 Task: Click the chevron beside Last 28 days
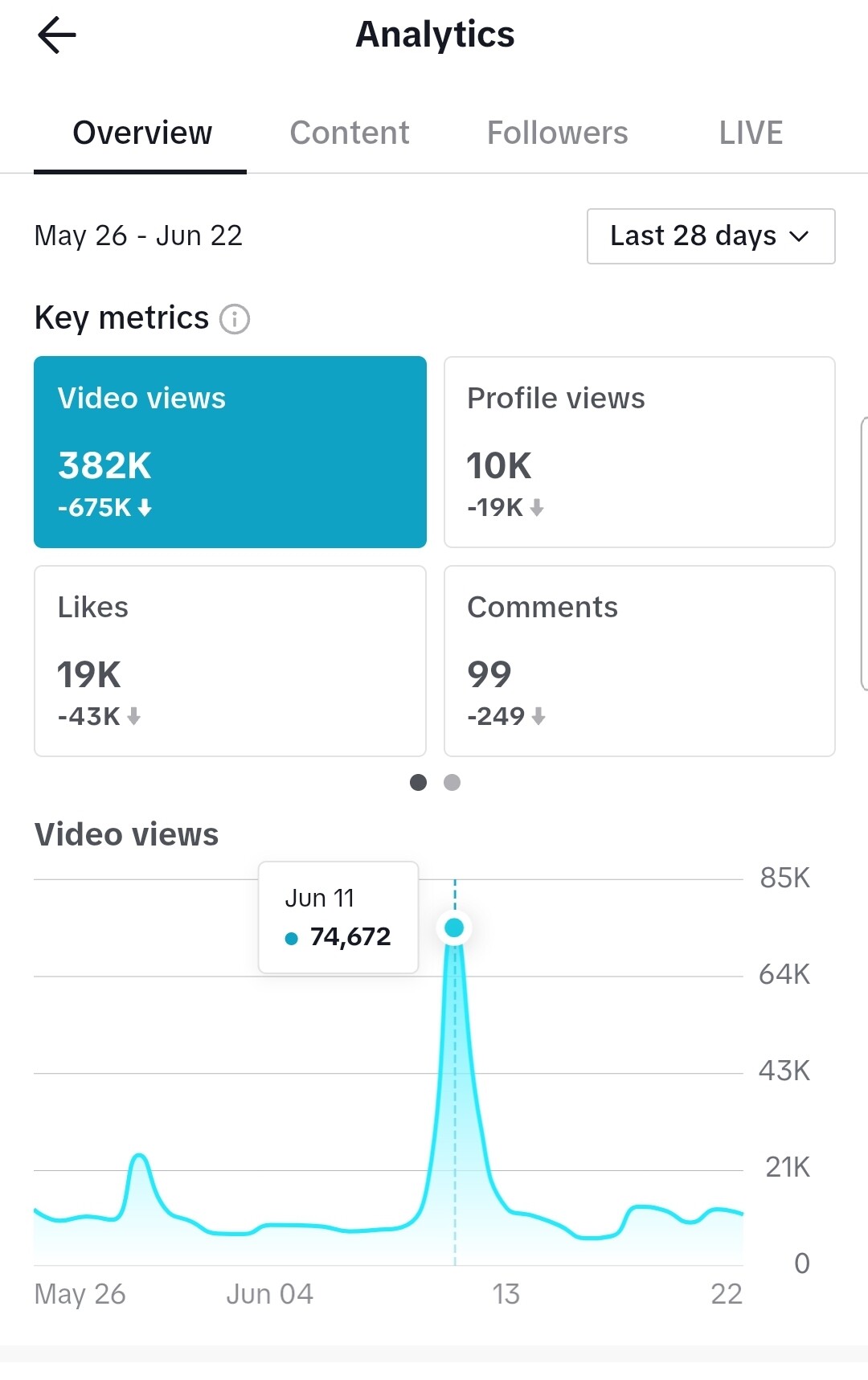coord(799,237)
